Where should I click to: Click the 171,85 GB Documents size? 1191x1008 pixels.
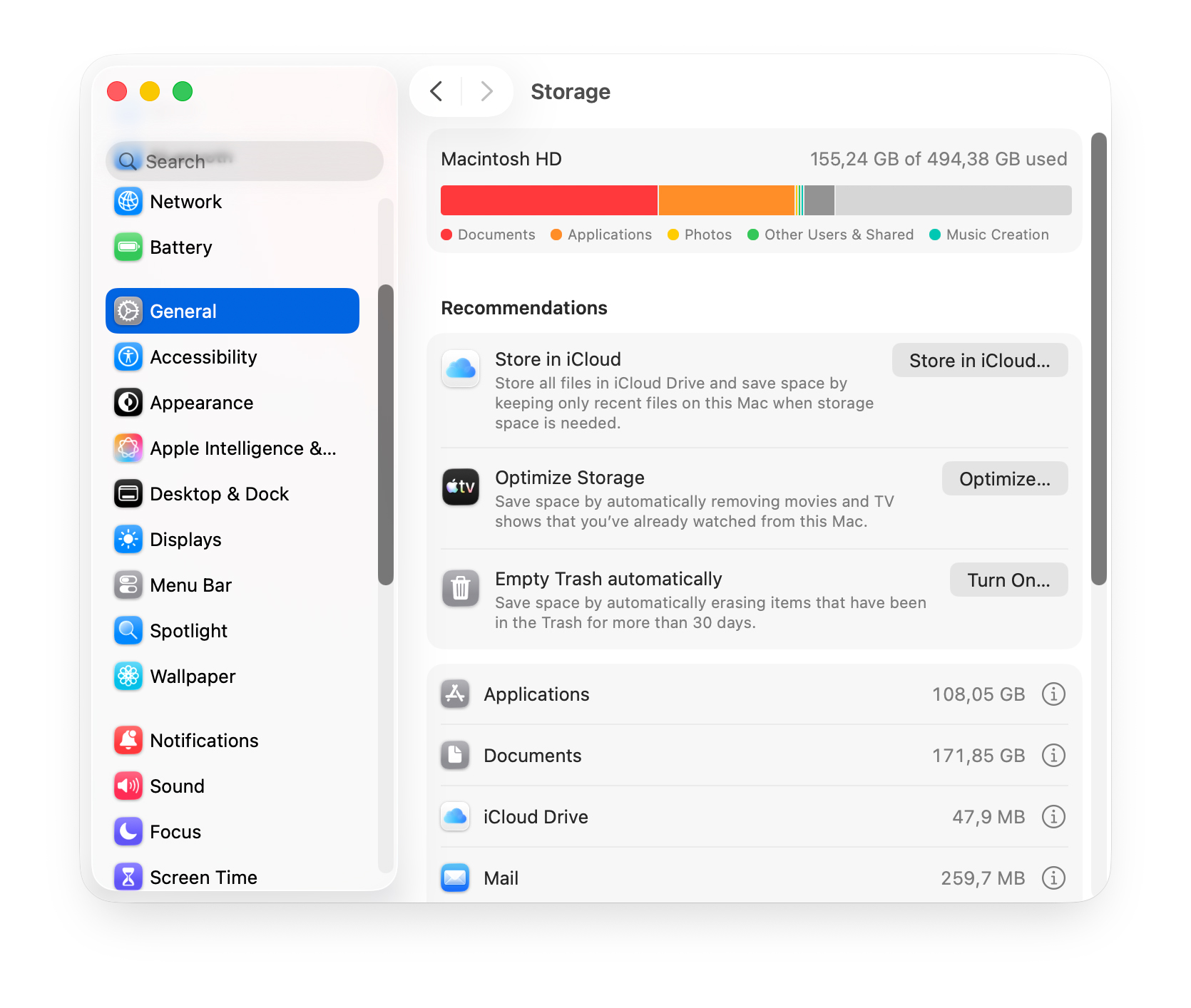(978, 756)
